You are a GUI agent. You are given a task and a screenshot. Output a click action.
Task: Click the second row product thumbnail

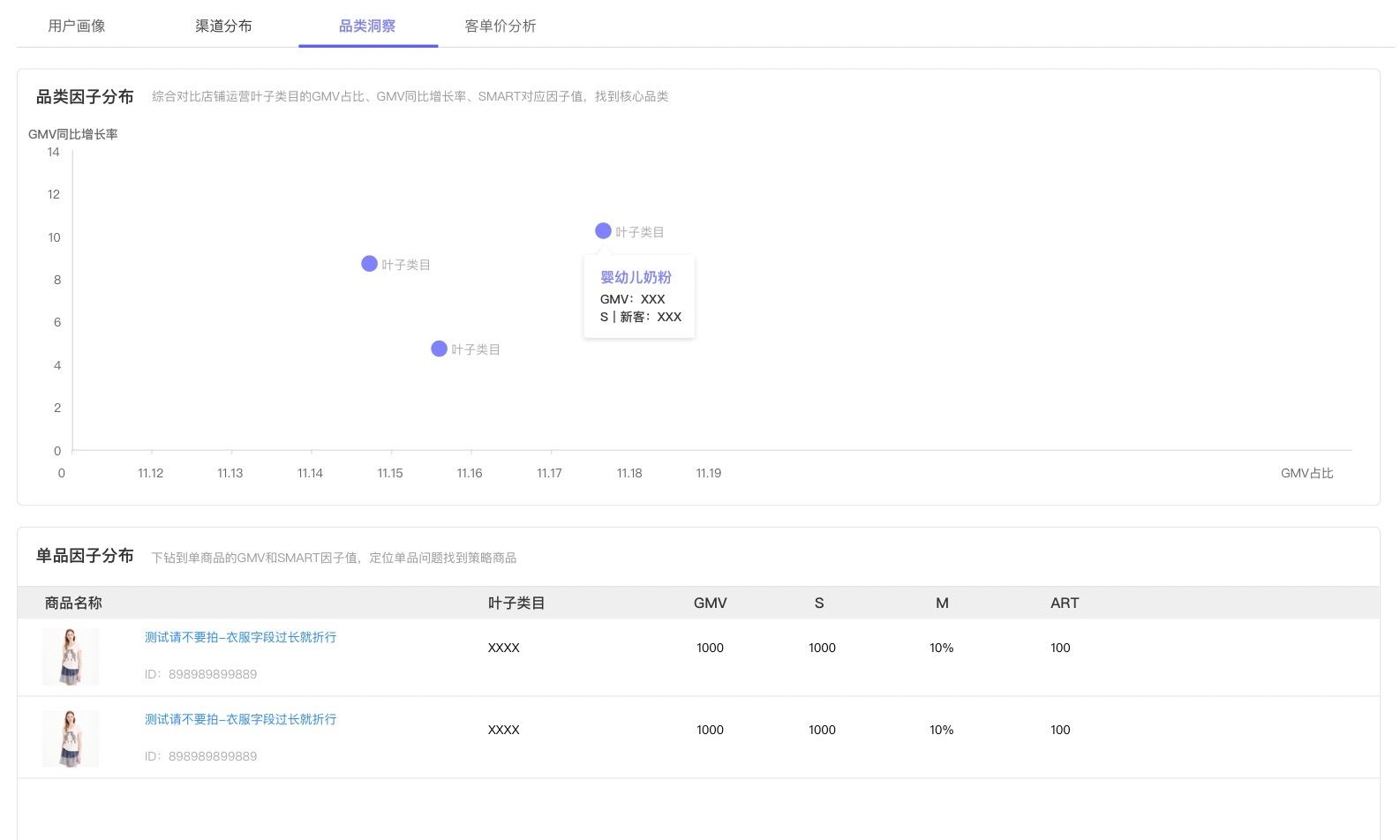(x=71, y=739)
